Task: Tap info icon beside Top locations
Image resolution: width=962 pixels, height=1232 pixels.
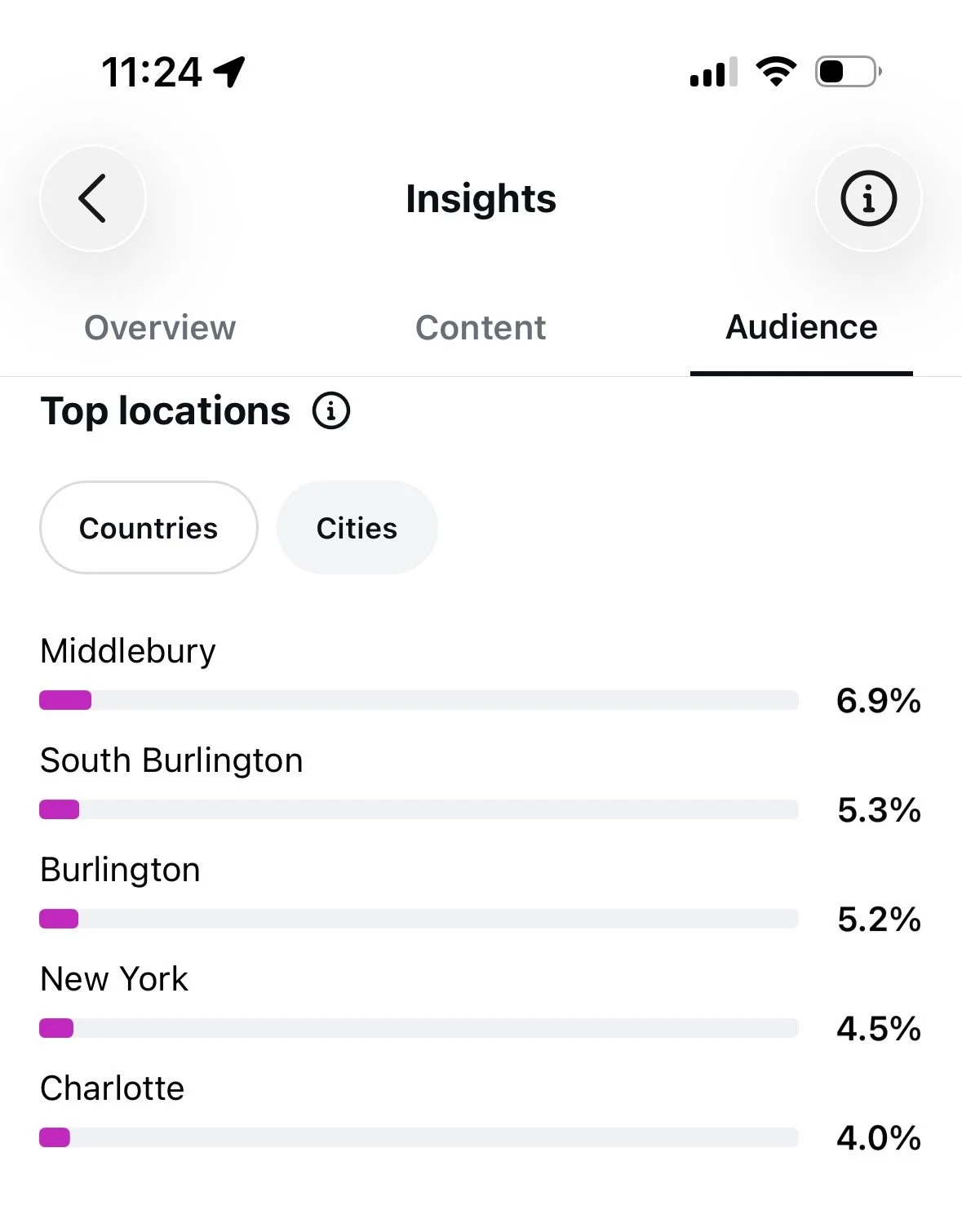Action: (331, 410)
